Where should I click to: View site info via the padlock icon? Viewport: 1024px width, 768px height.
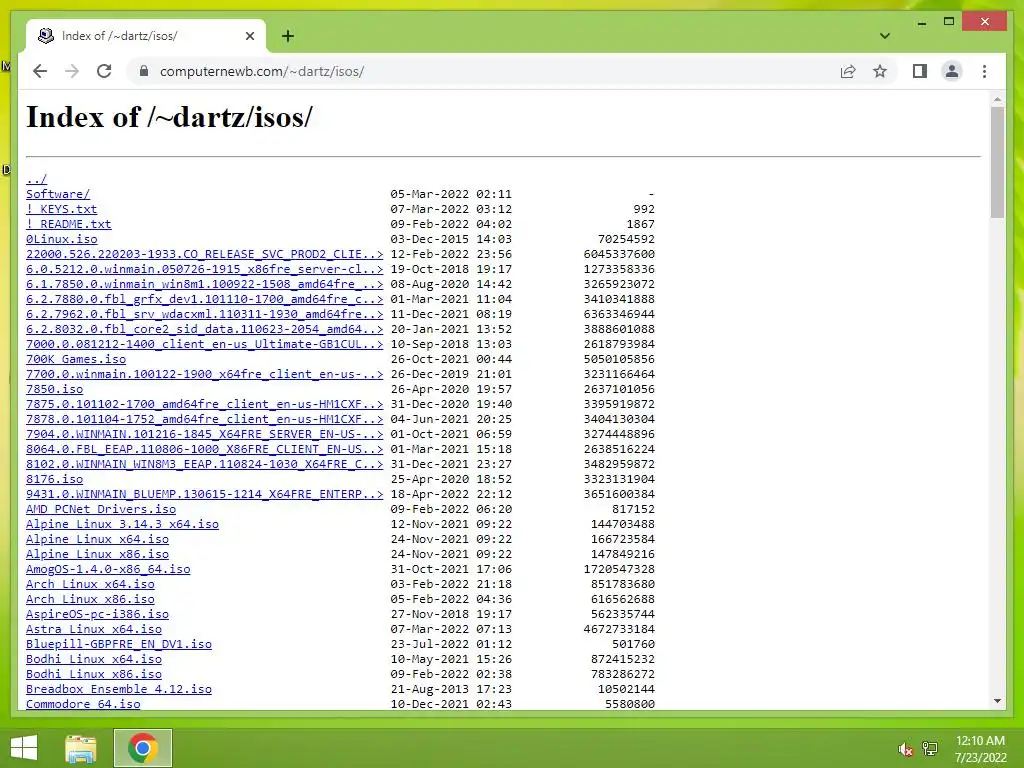144,71
